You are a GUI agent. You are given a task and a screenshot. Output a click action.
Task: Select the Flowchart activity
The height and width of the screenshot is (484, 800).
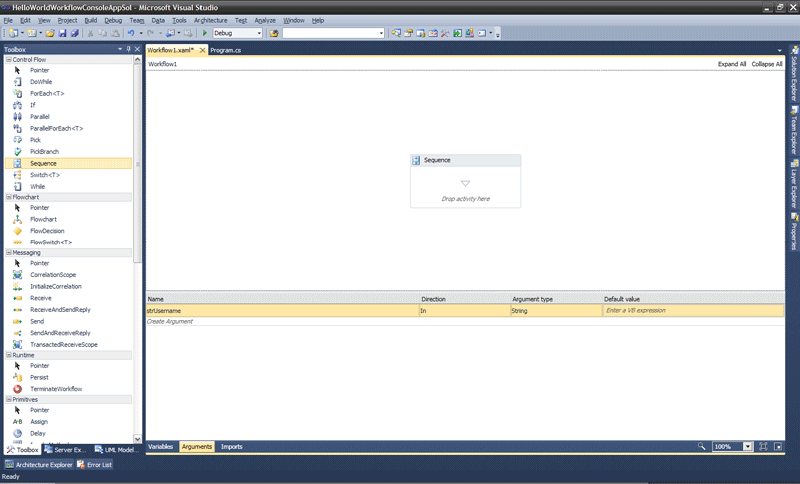pos(43,219)
